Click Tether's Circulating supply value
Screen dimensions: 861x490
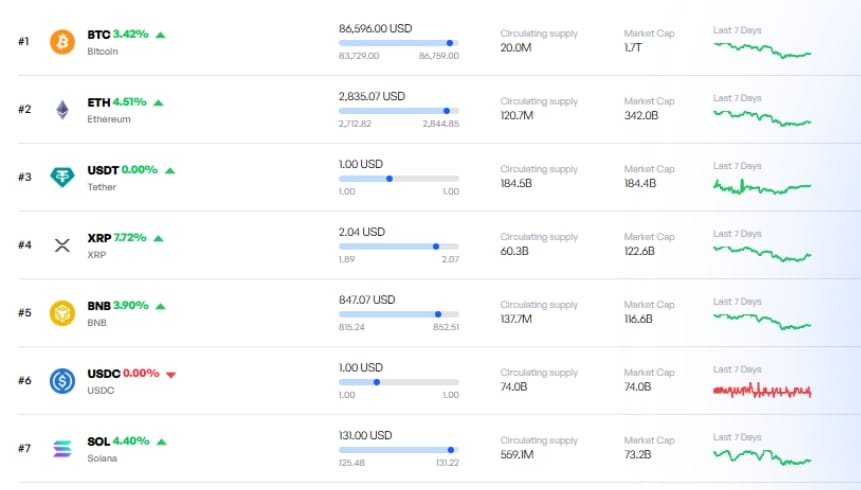coord(516,183)
